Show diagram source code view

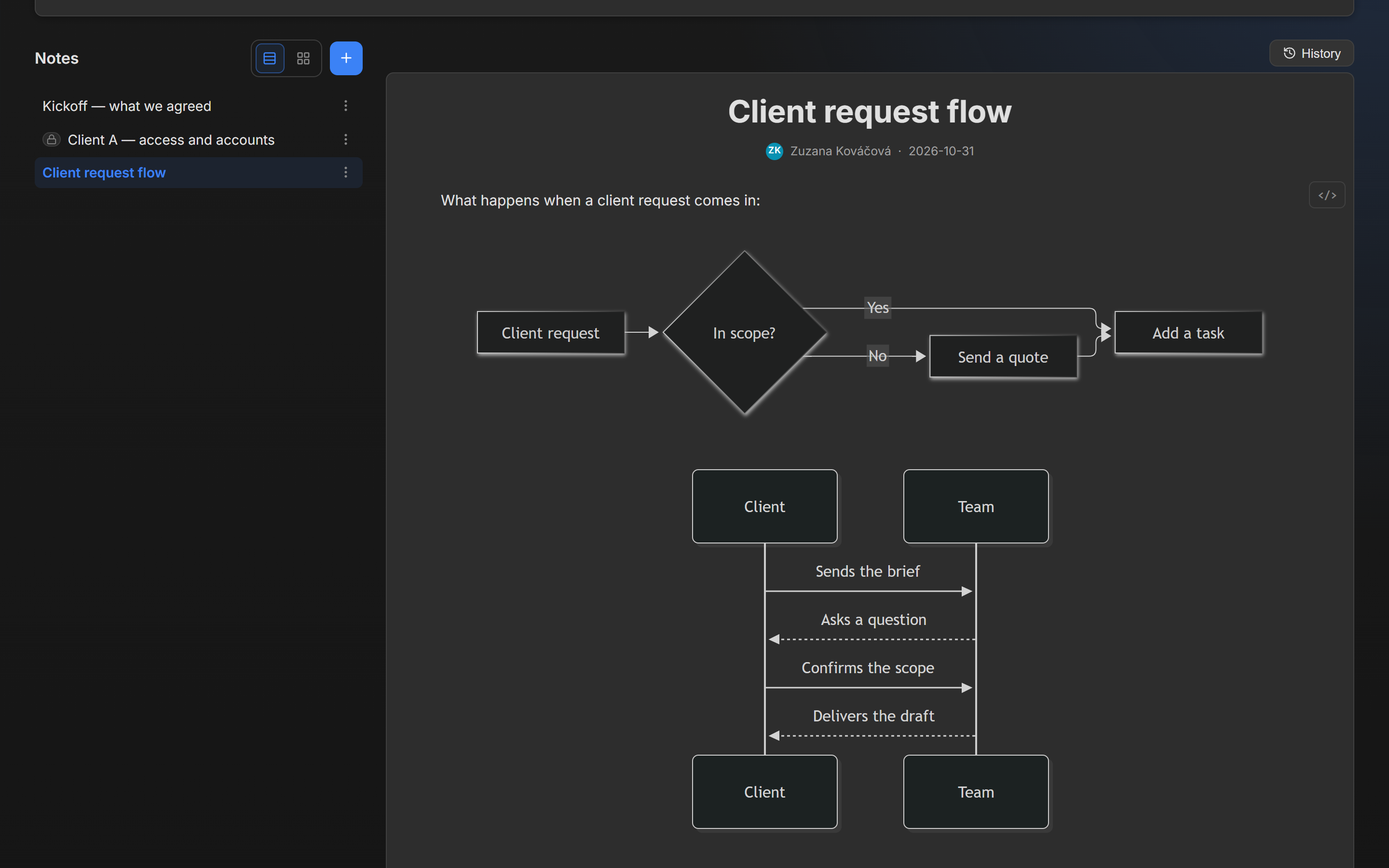[1327, 195]
